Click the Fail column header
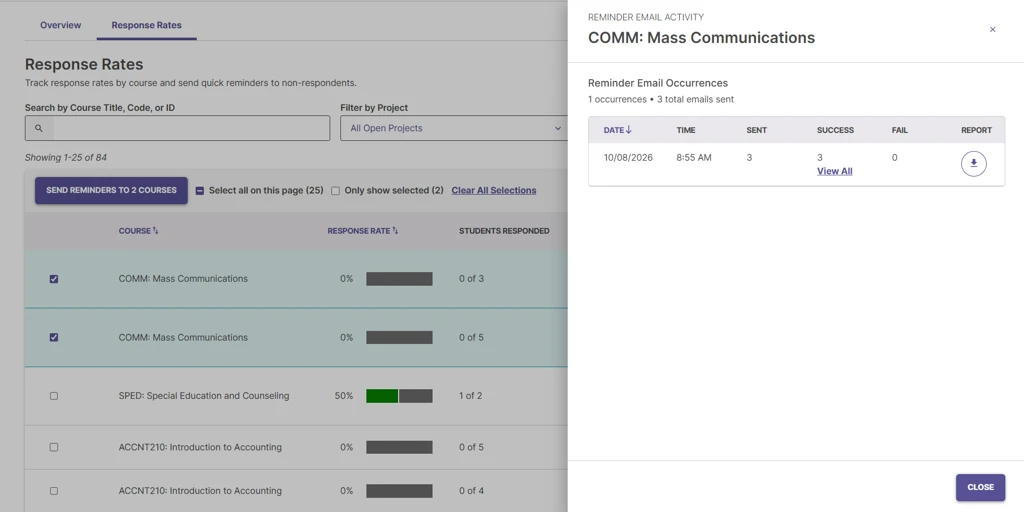 click(x=899, y=130)
